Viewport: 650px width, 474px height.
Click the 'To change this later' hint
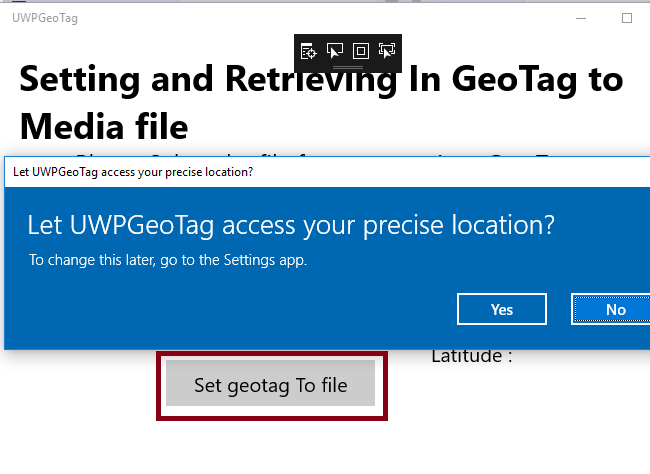(x=167, y=261)
